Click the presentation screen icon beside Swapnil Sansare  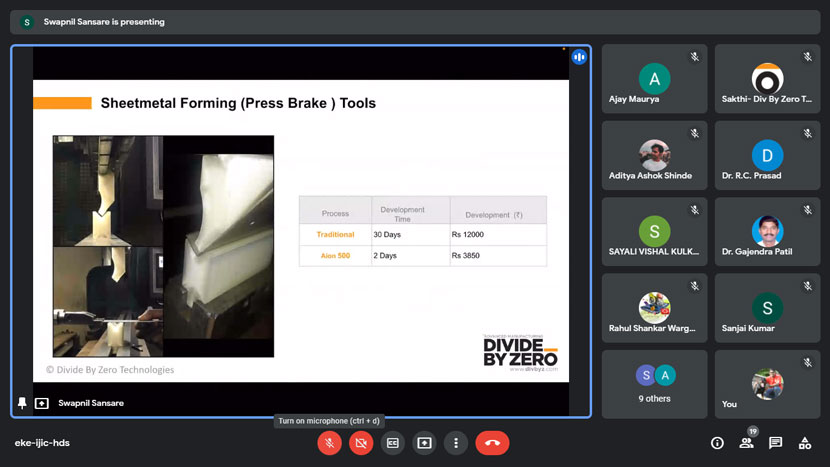tap(42, 403)
